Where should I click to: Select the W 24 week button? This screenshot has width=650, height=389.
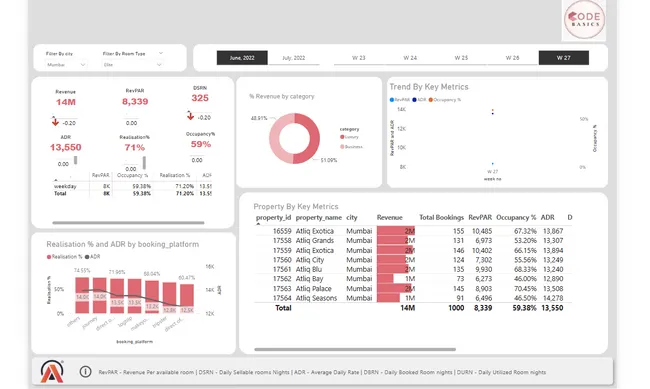point(410,58)
